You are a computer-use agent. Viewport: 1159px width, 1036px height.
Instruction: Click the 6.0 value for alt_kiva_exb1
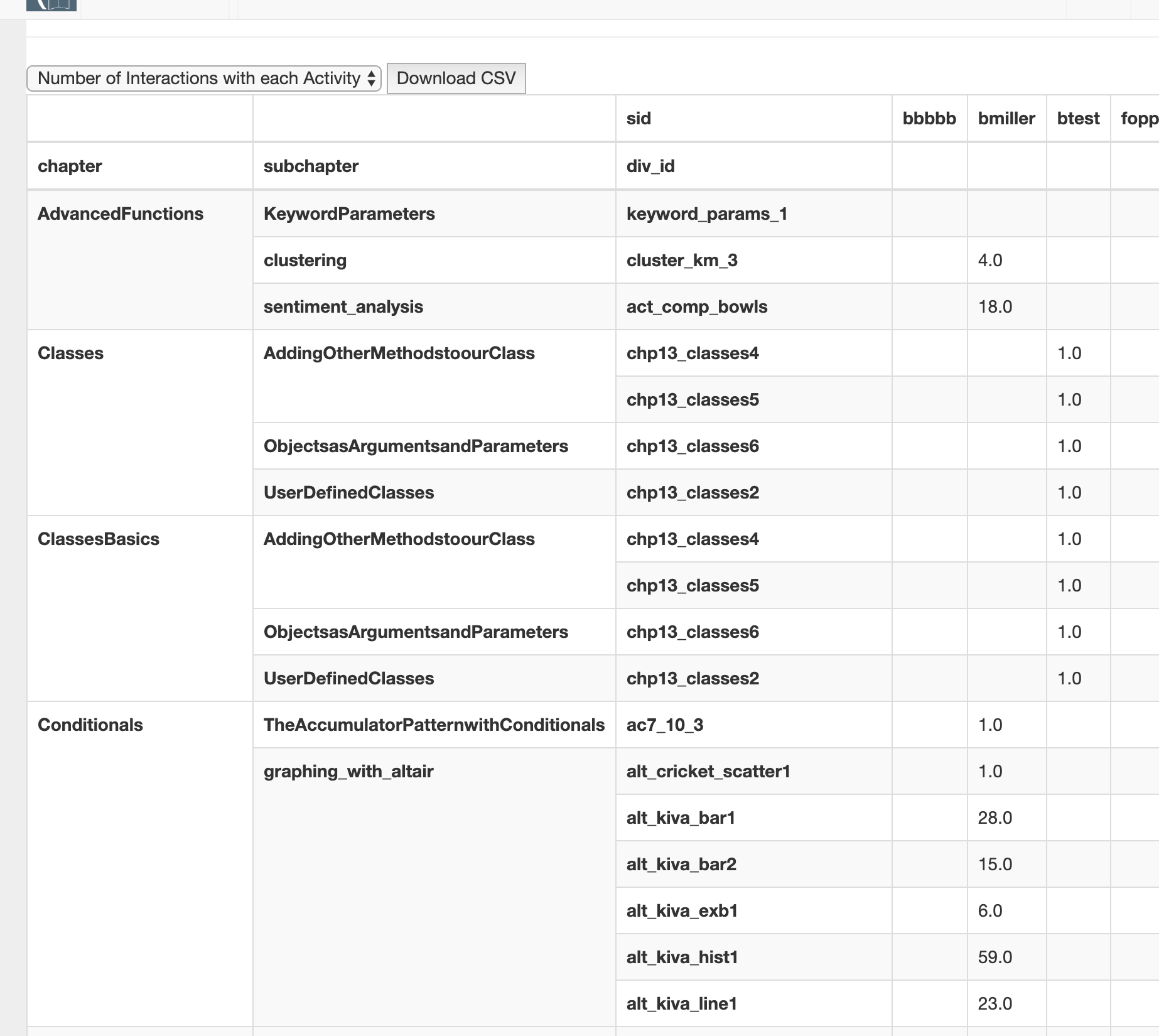(x=1007, y=910)
